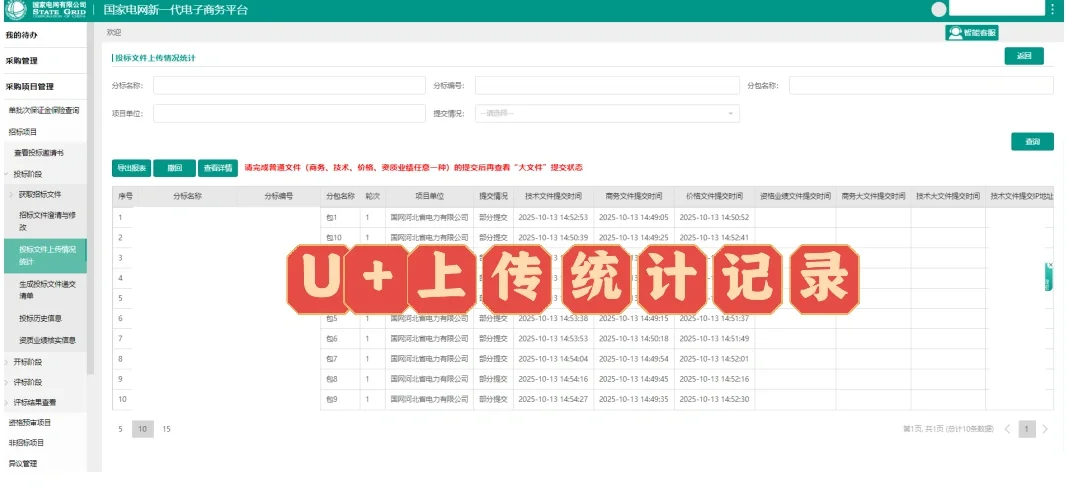
Task: Click the header search box at the top right
Action: tap(996, 8)
